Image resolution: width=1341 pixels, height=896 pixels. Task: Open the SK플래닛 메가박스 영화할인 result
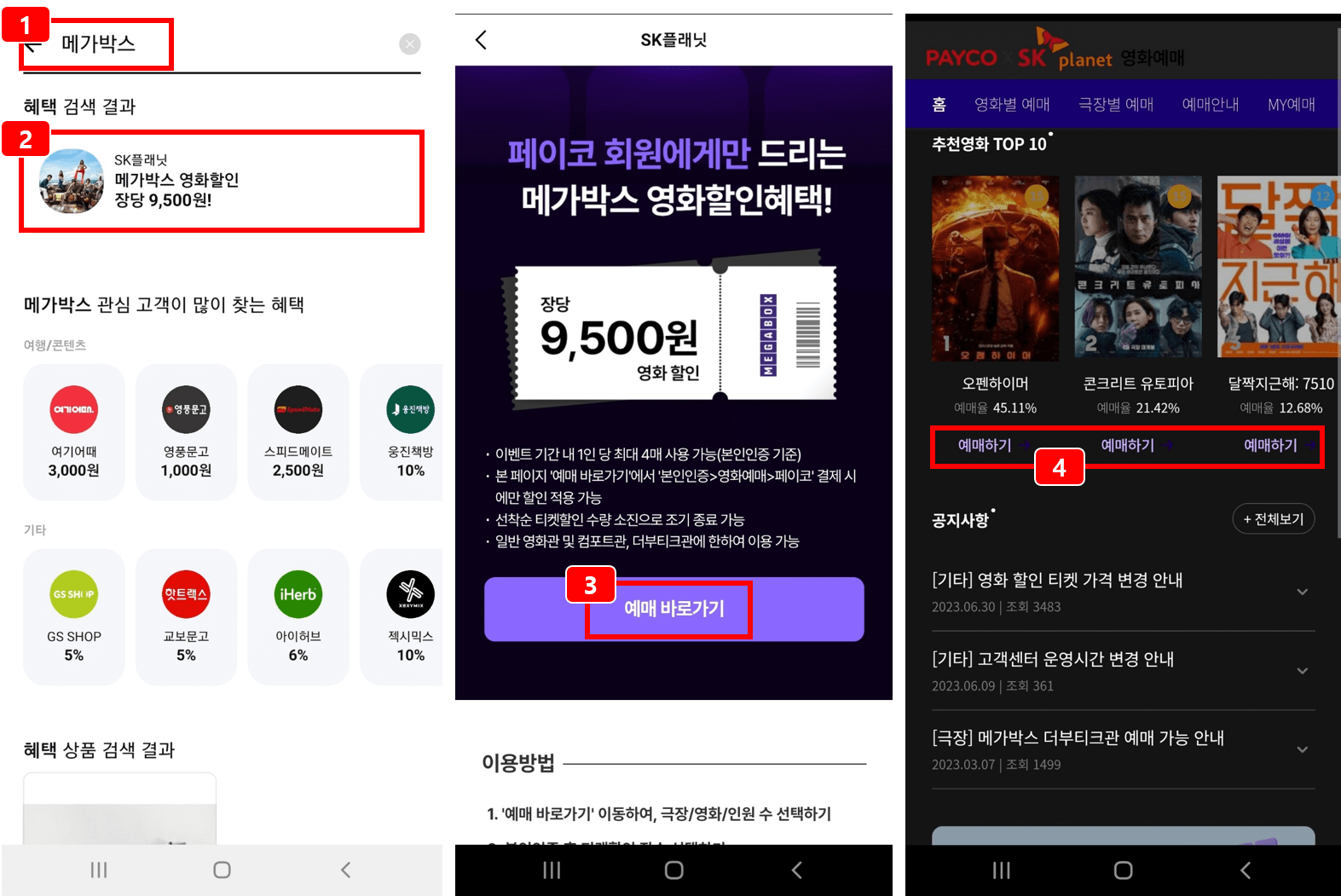point(222,181)
